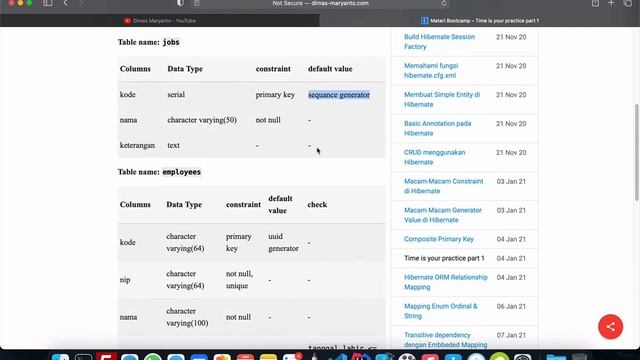Click 'character varying(50)' cell
Viewport: 640px width, 360px height.
202,120
